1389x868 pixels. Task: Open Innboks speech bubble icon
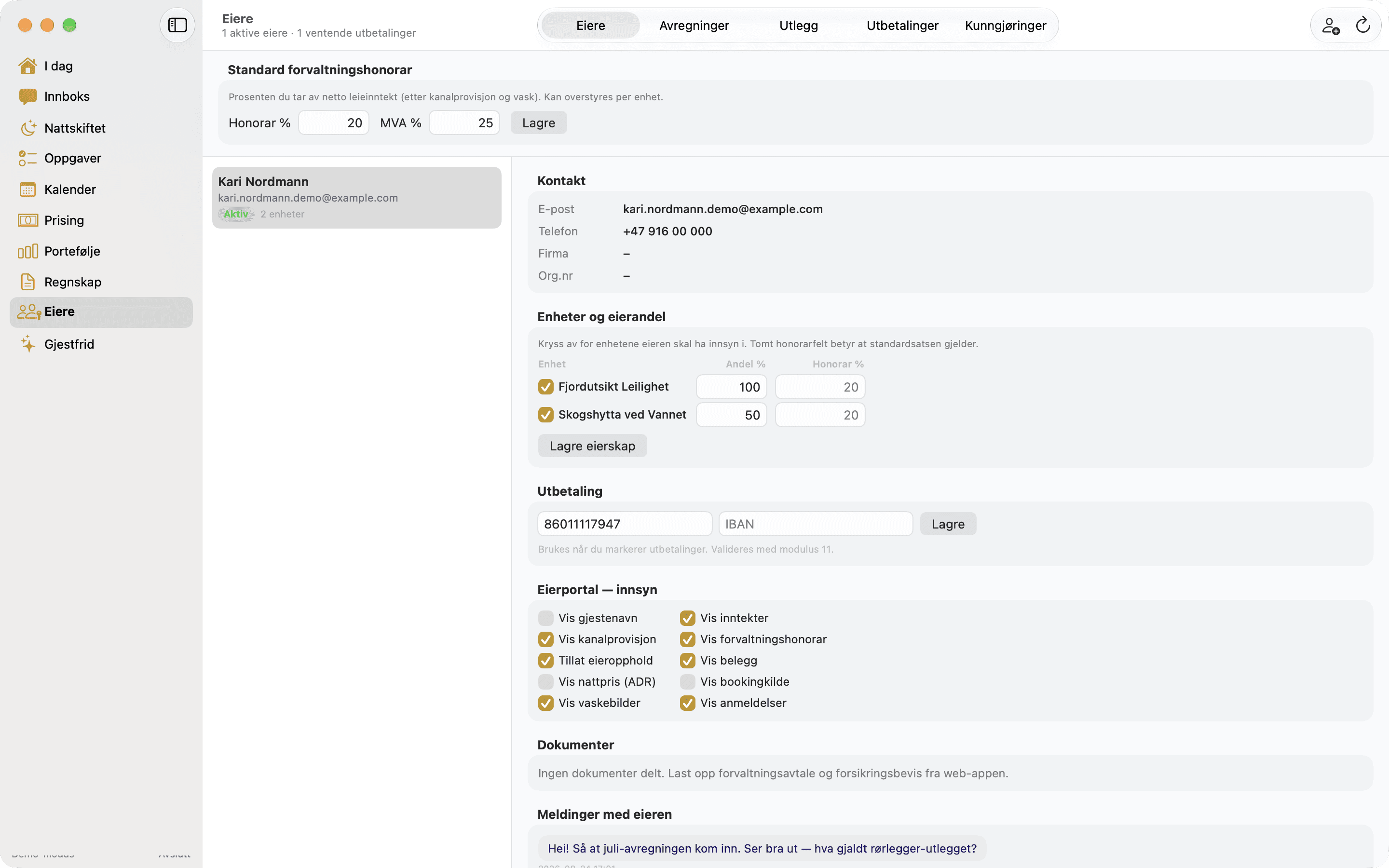[x=27, y=96]
